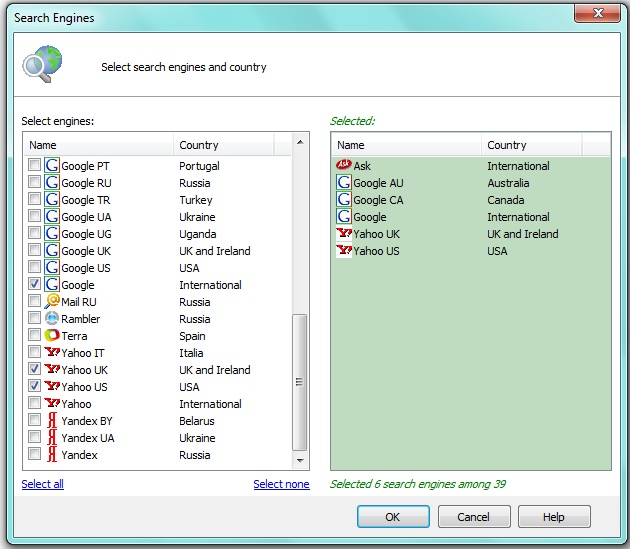Click the Spain country cell
635x549 pixels.
192,336
